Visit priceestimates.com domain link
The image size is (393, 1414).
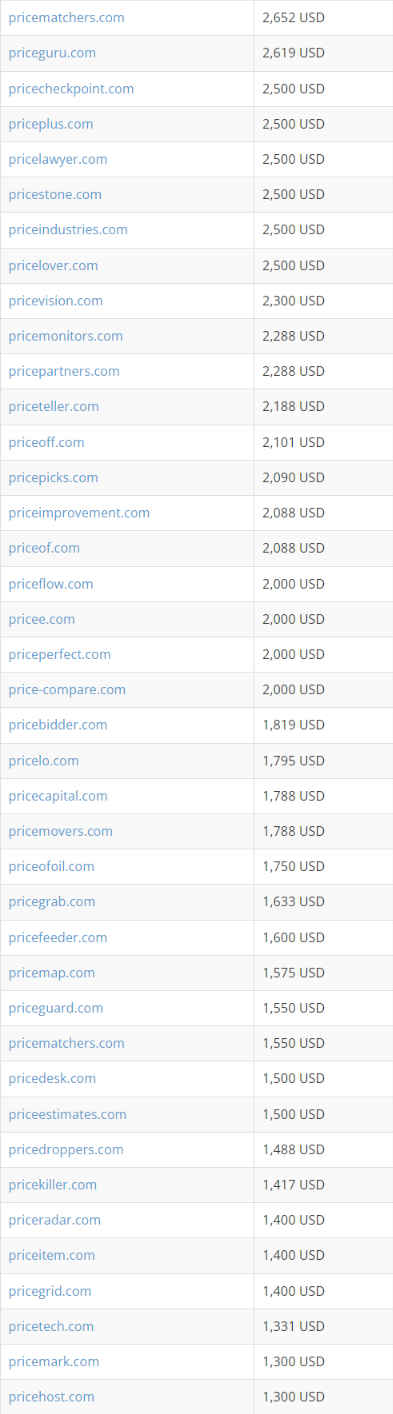[x=68, y=1114]
